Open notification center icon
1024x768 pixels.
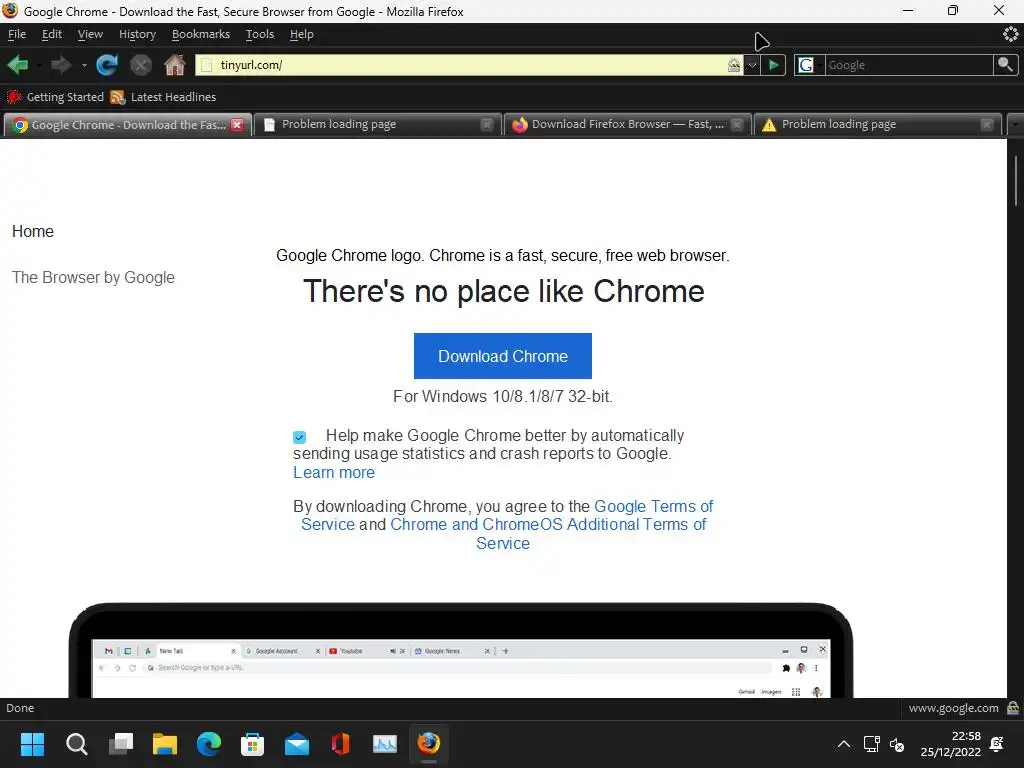[x=997, y=744]
